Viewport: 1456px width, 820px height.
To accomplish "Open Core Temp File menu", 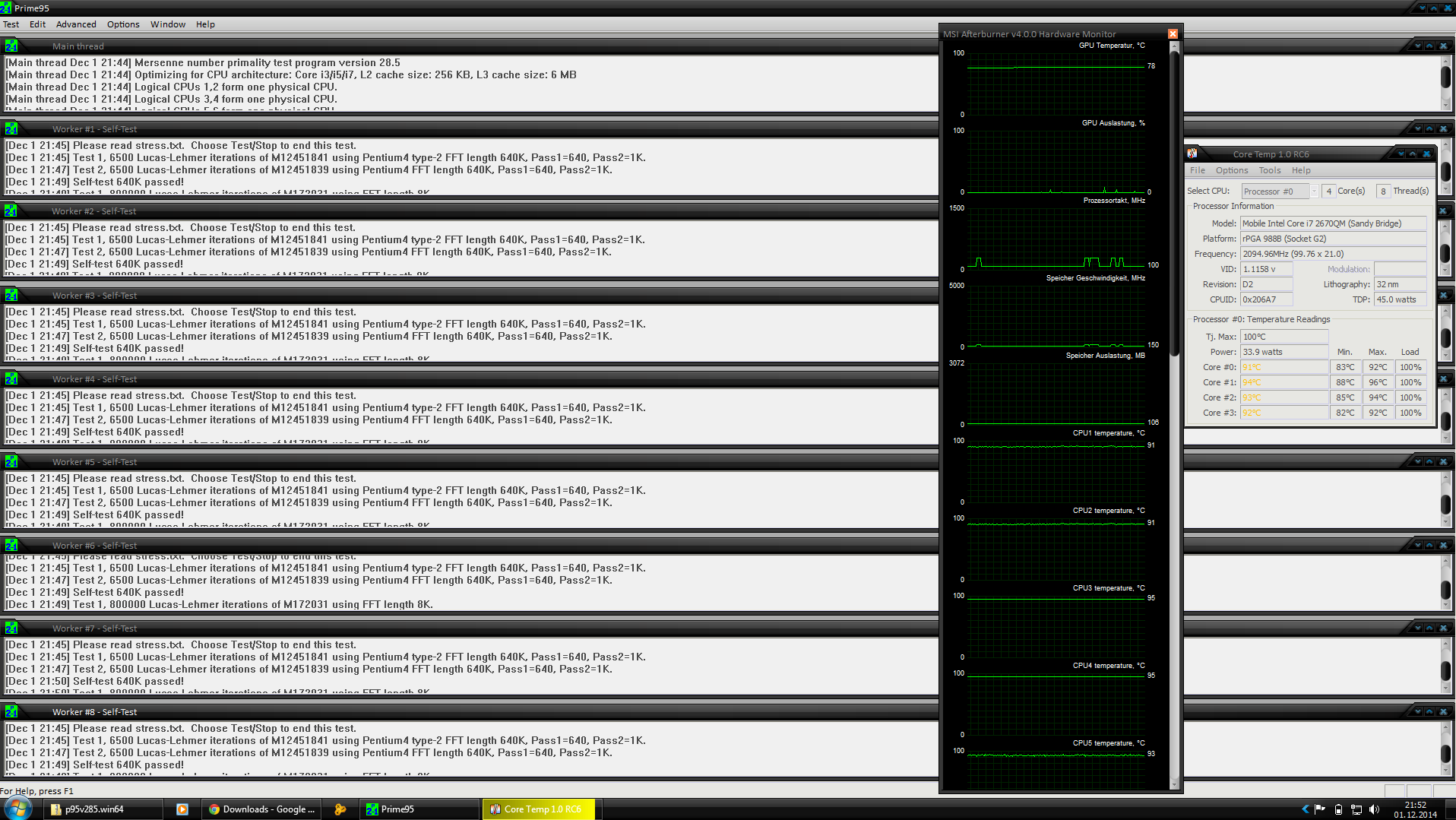I will pyautogui.click(x=1198, y=170).
